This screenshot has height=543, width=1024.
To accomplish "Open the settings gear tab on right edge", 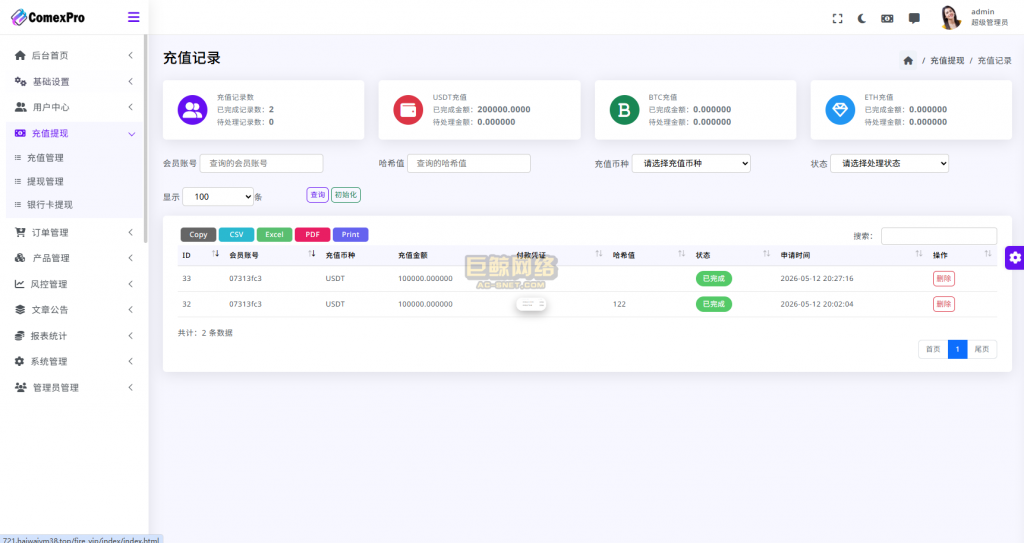I will (x=1014, y=257).
